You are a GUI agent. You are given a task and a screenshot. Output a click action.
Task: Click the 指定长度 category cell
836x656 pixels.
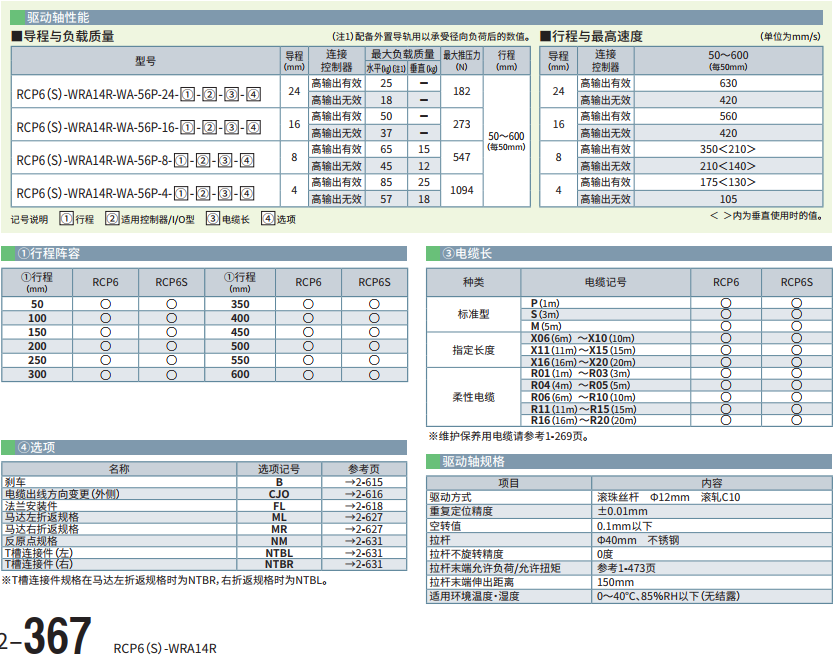[x=473, y=350]
